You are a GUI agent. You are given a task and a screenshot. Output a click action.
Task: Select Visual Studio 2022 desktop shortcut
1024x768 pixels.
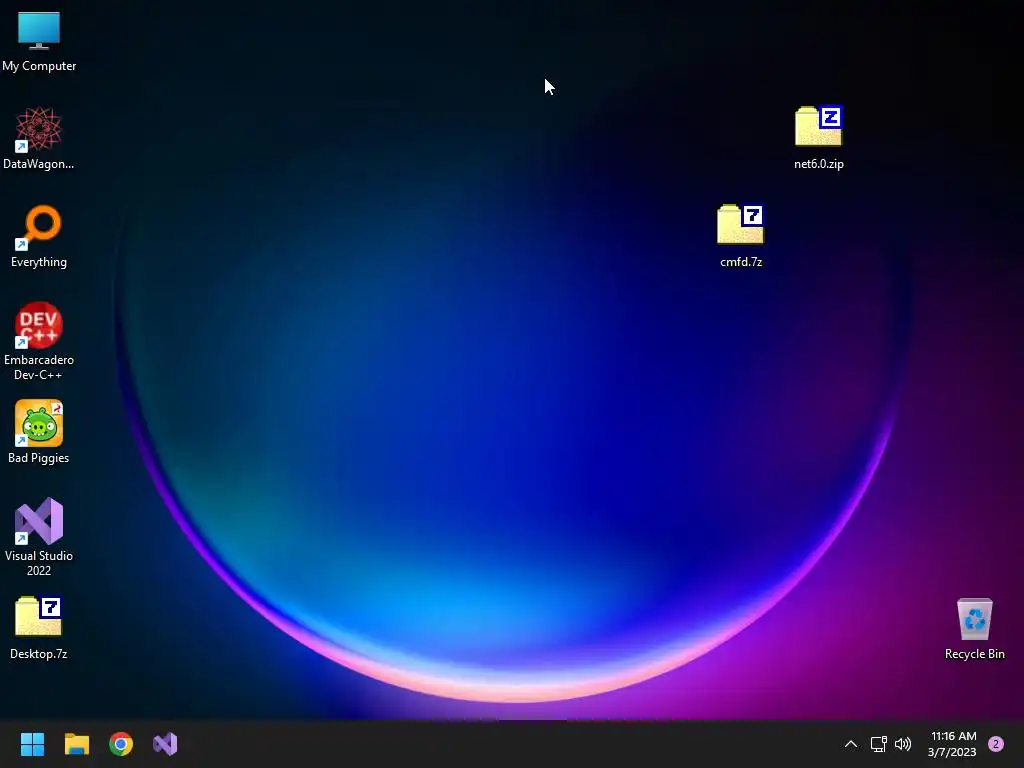point(39,520)
